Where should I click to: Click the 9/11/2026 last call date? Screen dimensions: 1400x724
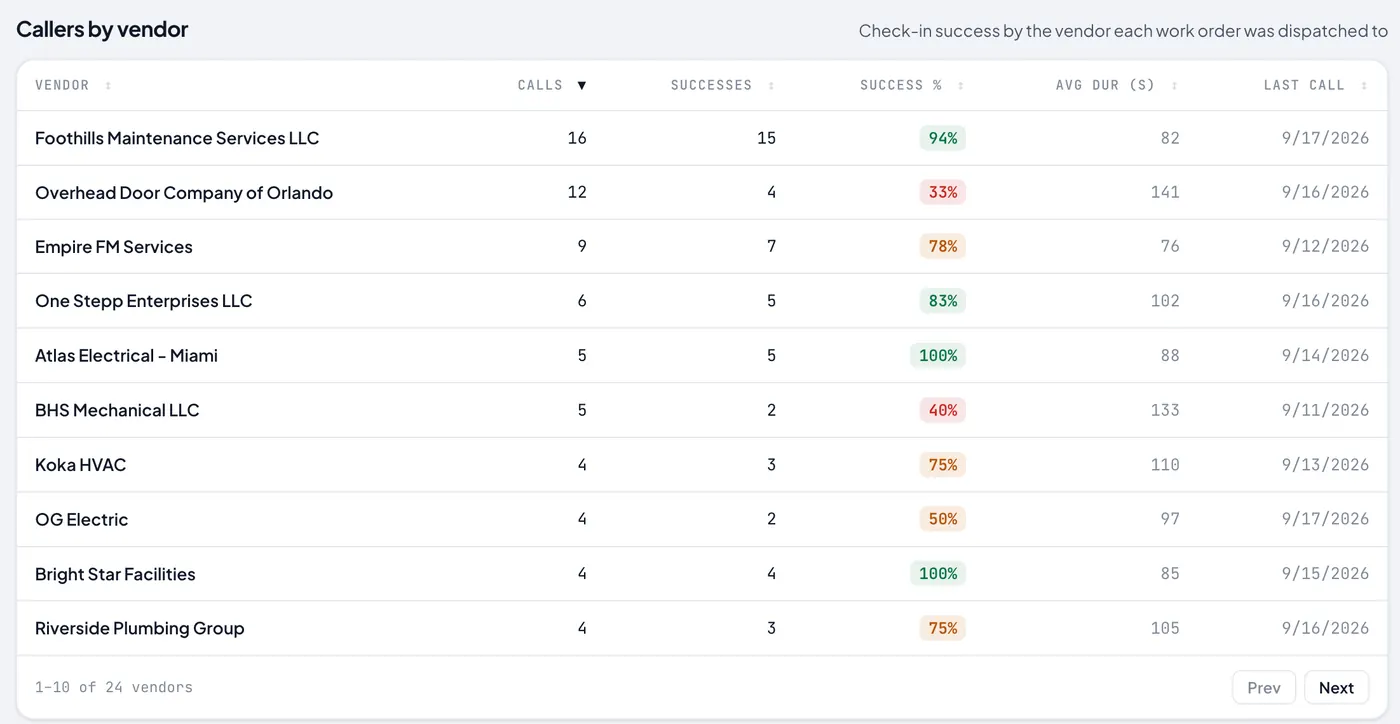tap(1325, 410)
